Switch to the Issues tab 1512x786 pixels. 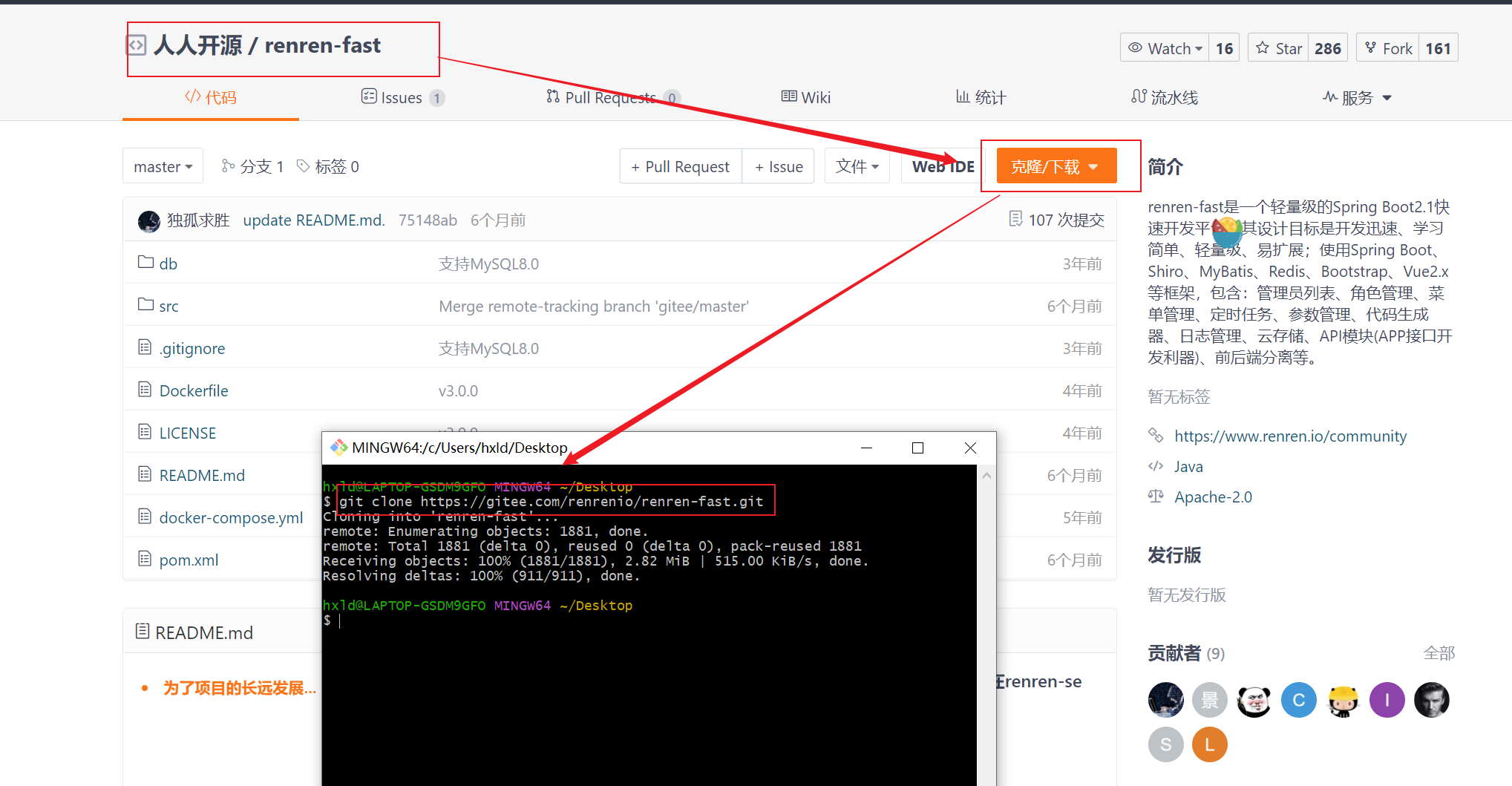403,97
